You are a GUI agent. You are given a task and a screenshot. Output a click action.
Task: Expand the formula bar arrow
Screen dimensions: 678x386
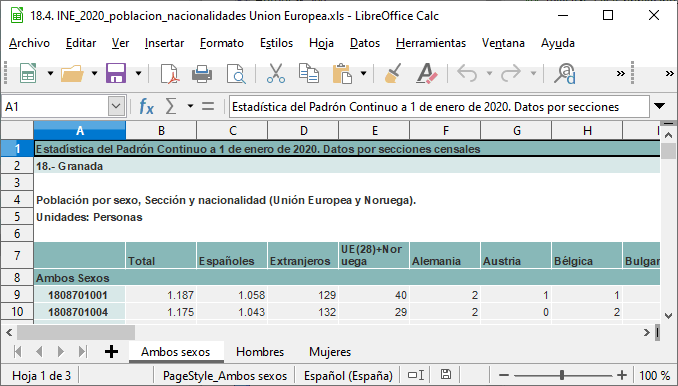[x=659, y=106]
